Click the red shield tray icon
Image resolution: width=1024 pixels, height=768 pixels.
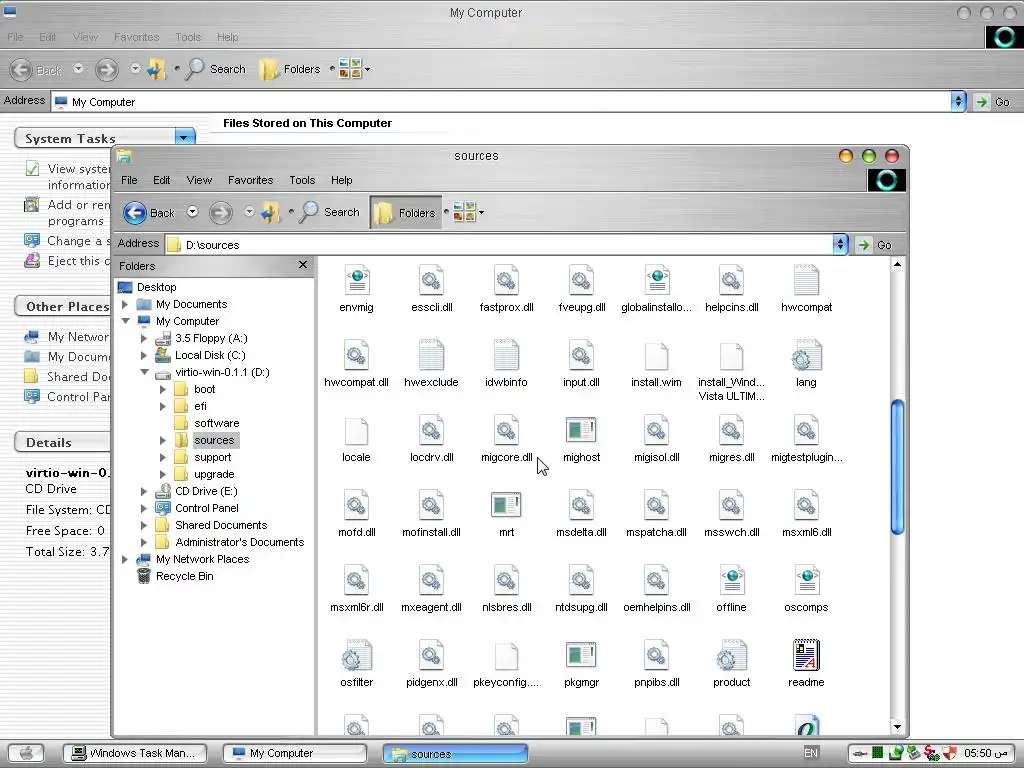950,753
